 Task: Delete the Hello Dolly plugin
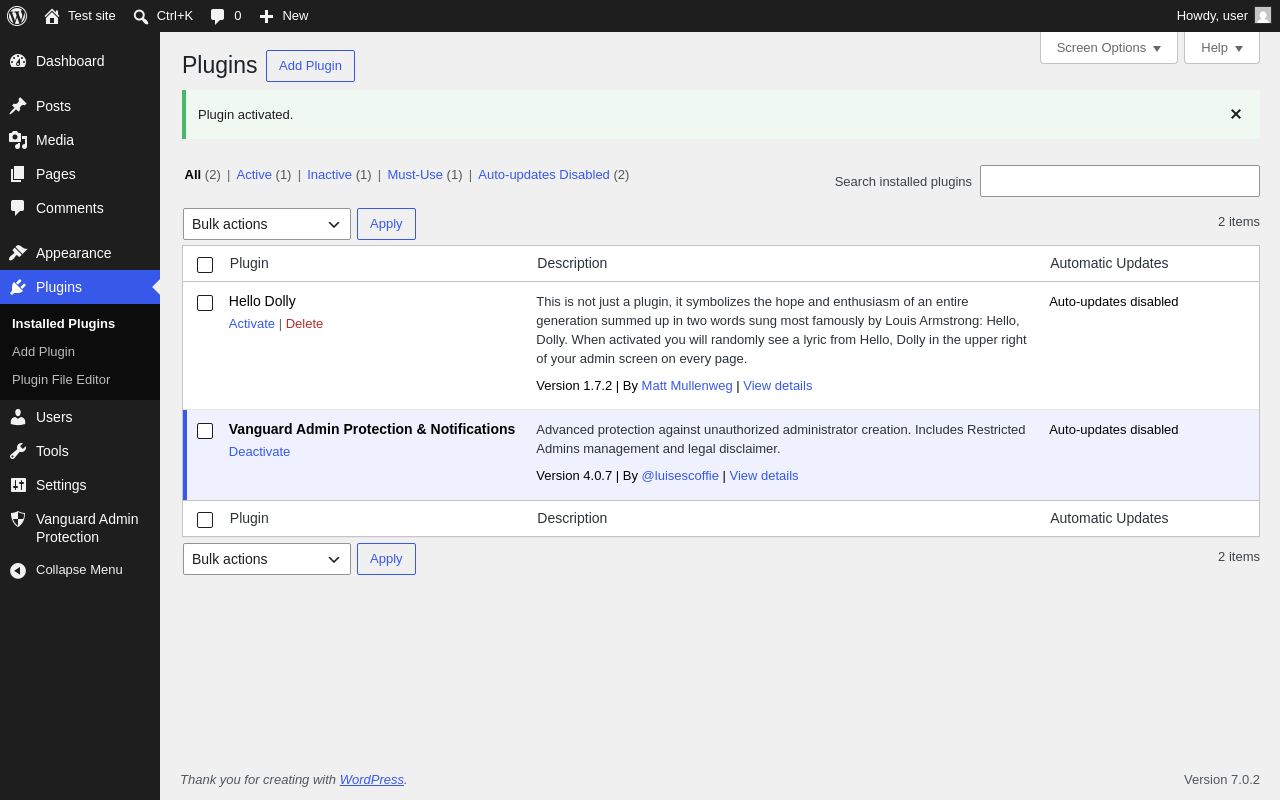[x=304, y=324]
